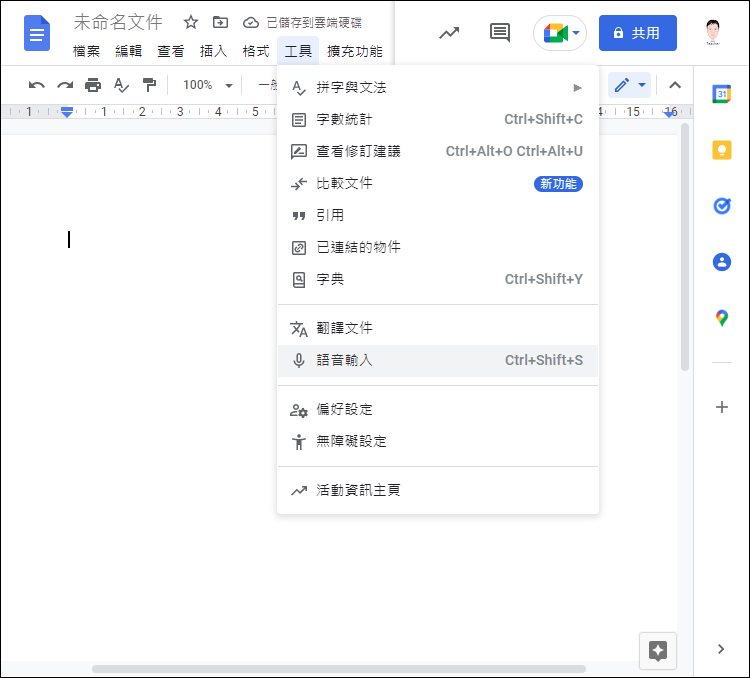The height and width of the screenshot is (678, 750).
Task: Select 字數統計 from the menu
Action: point(438,120)
